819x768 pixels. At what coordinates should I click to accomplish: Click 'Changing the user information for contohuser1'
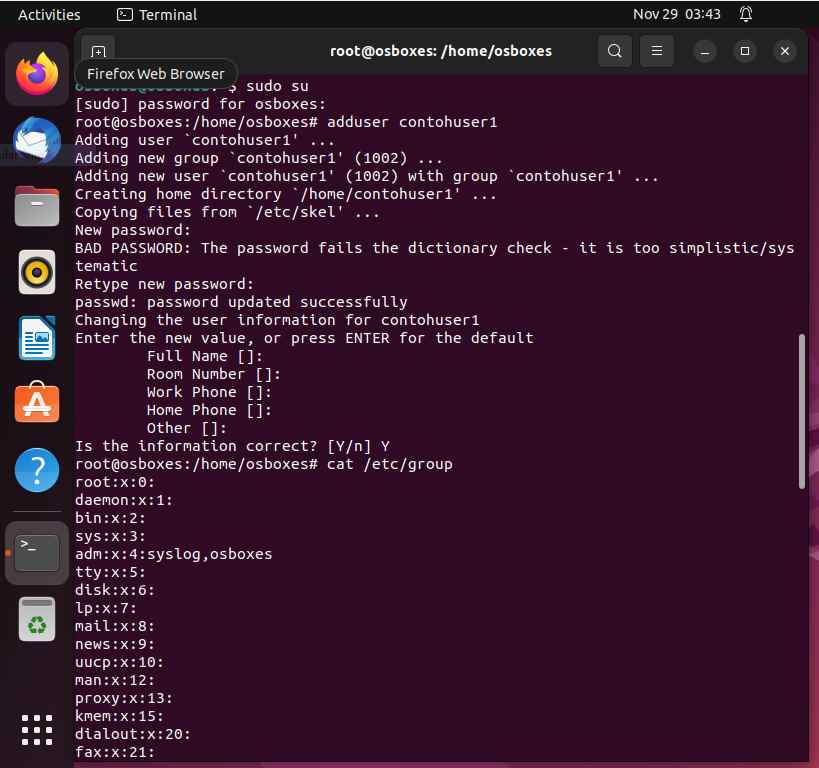(277, 320)
